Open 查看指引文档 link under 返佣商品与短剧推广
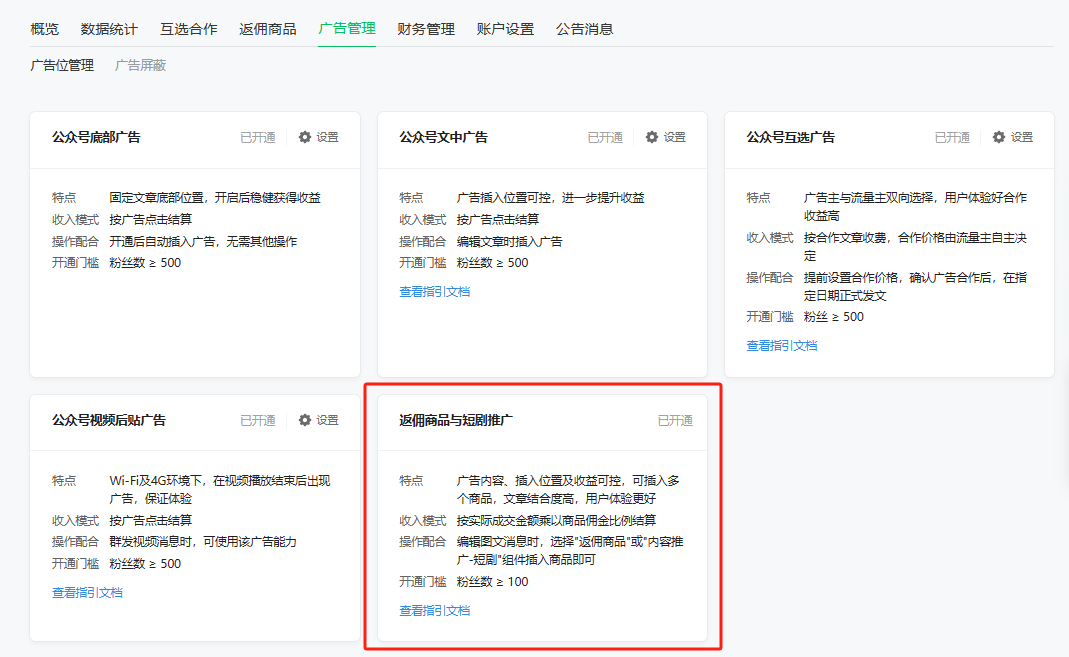This screenshot has height=657, width=1069. (434, 611)
